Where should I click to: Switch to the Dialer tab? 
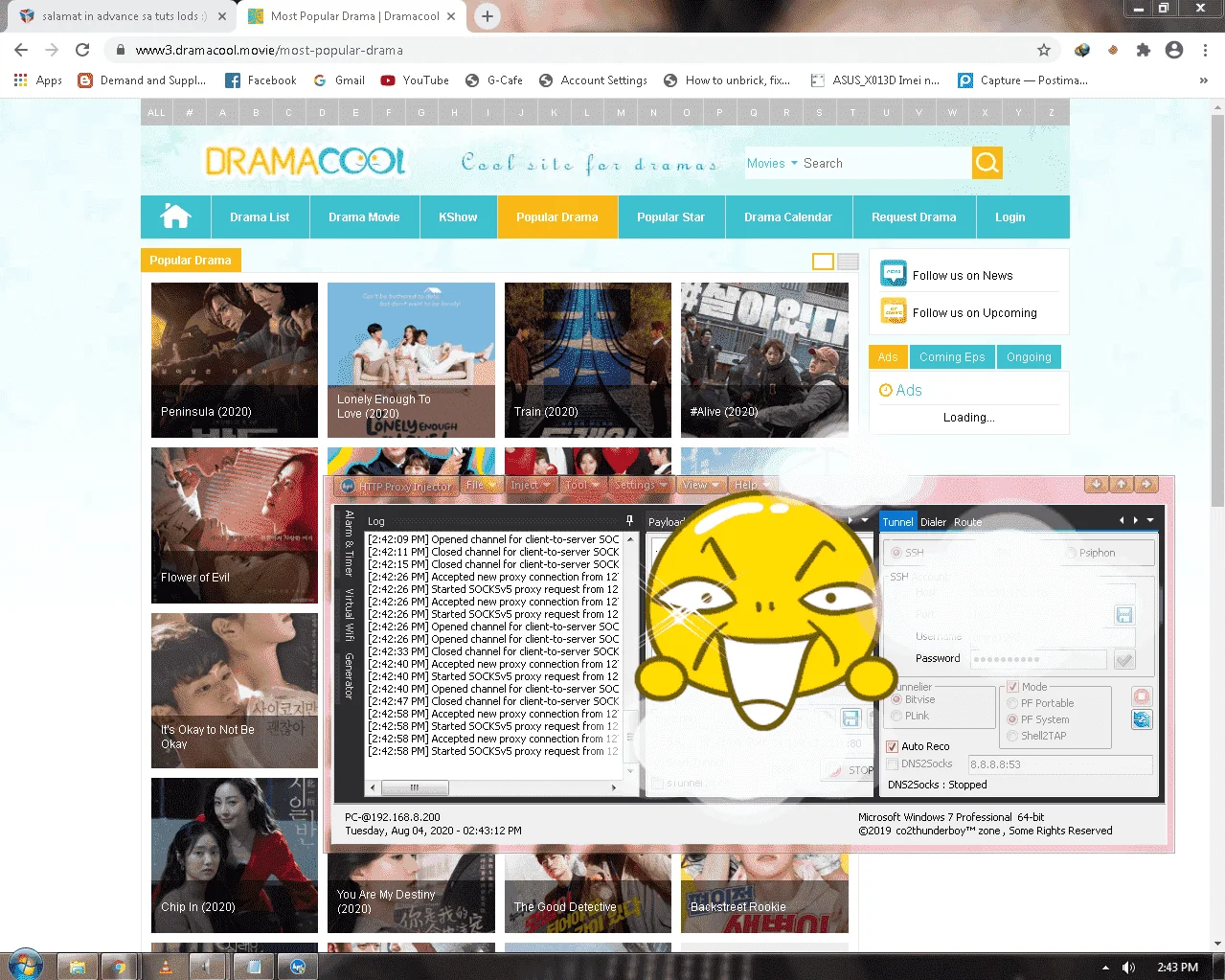pos(933,522)
